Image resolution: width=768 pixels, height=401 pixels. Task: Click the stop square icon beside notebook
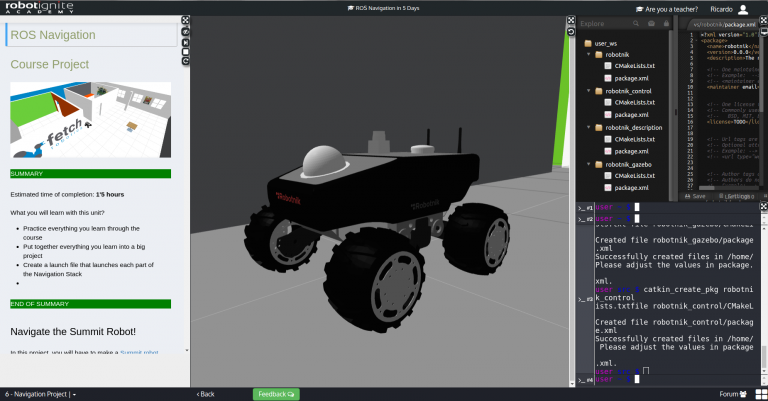point(185,51)
